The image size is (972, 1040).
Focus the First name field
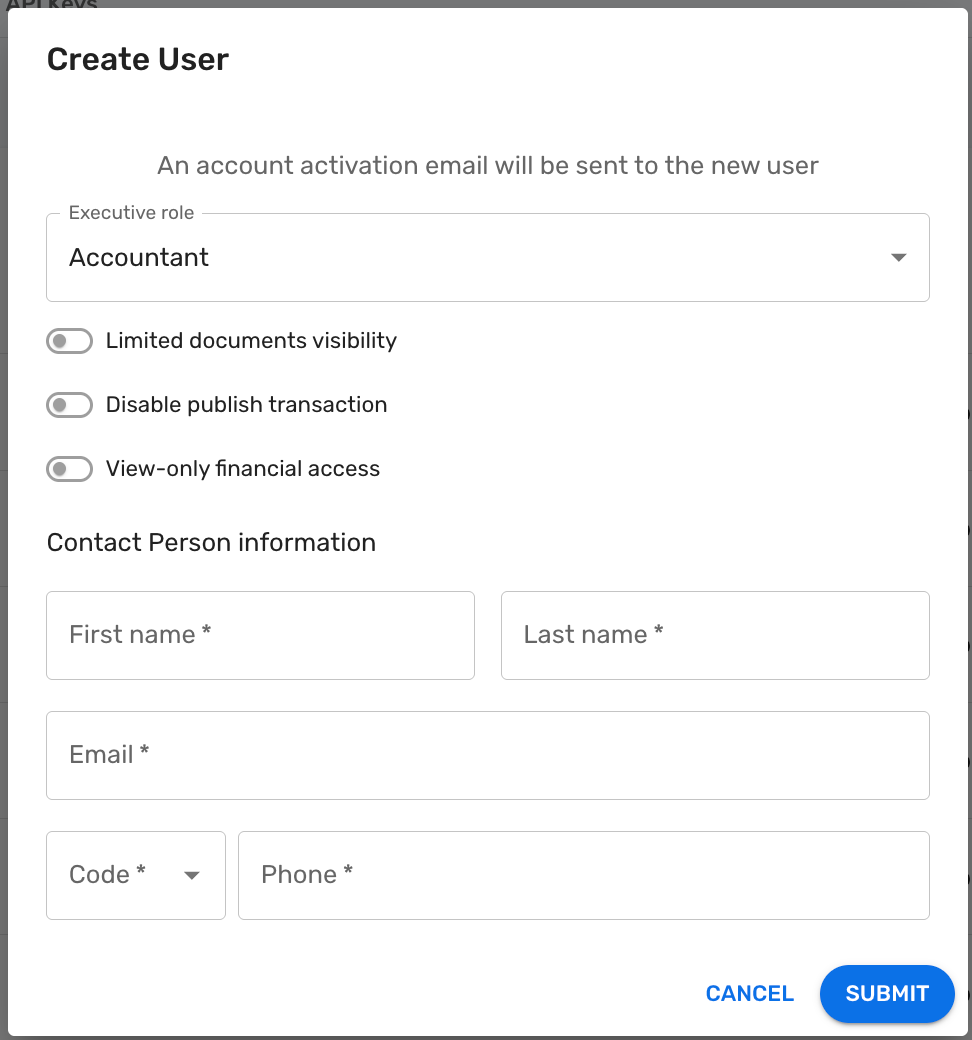coord(260,635)
